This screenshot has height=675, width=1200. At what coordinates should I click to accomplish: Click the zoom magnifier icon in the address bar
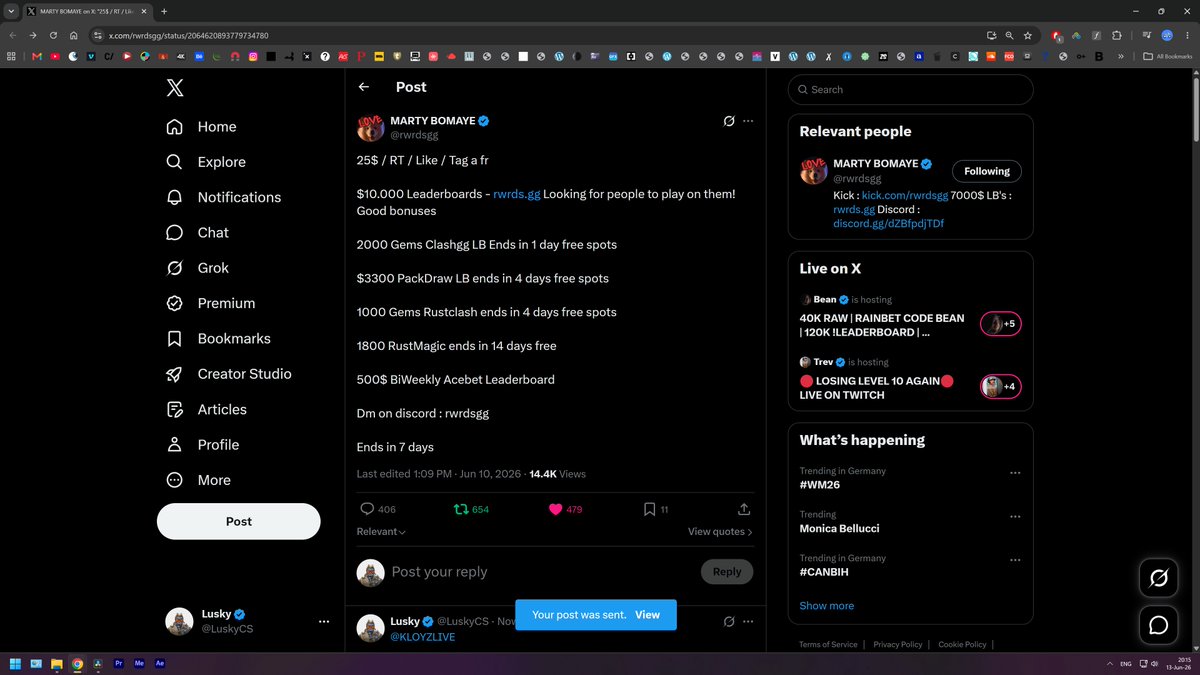tap(1008, 35)
